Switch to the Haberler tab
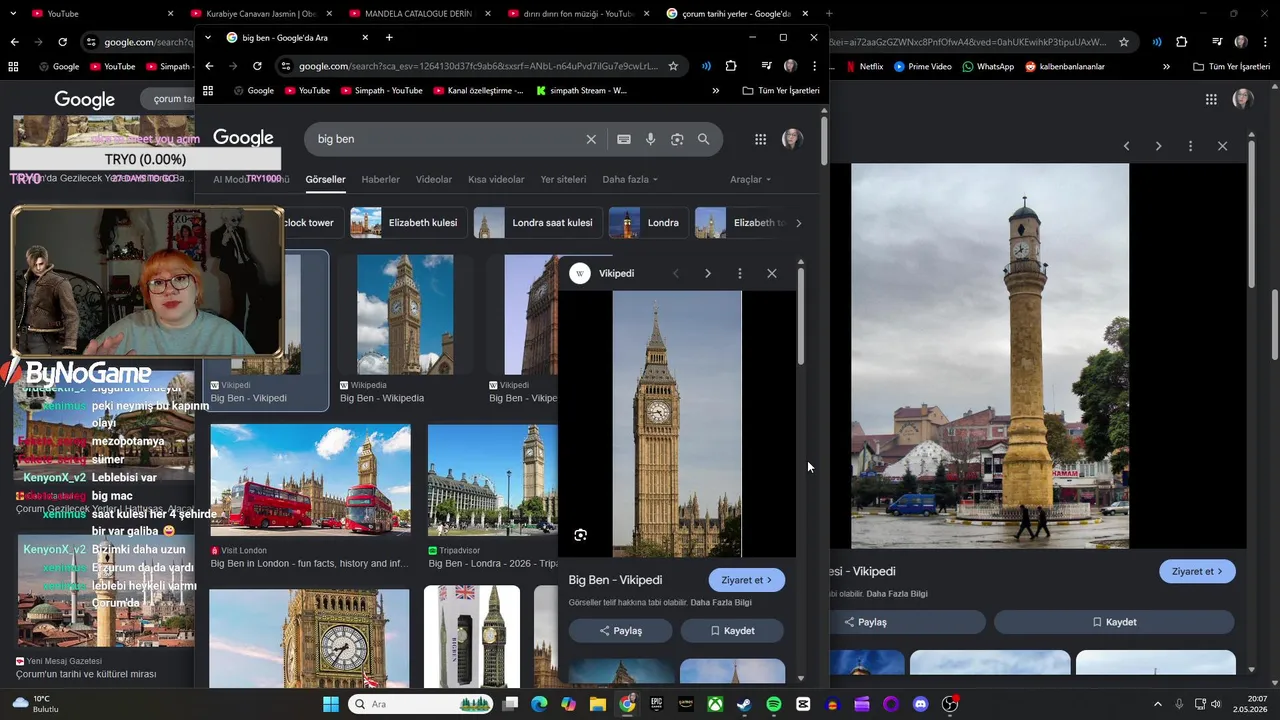 pos(380,179)
